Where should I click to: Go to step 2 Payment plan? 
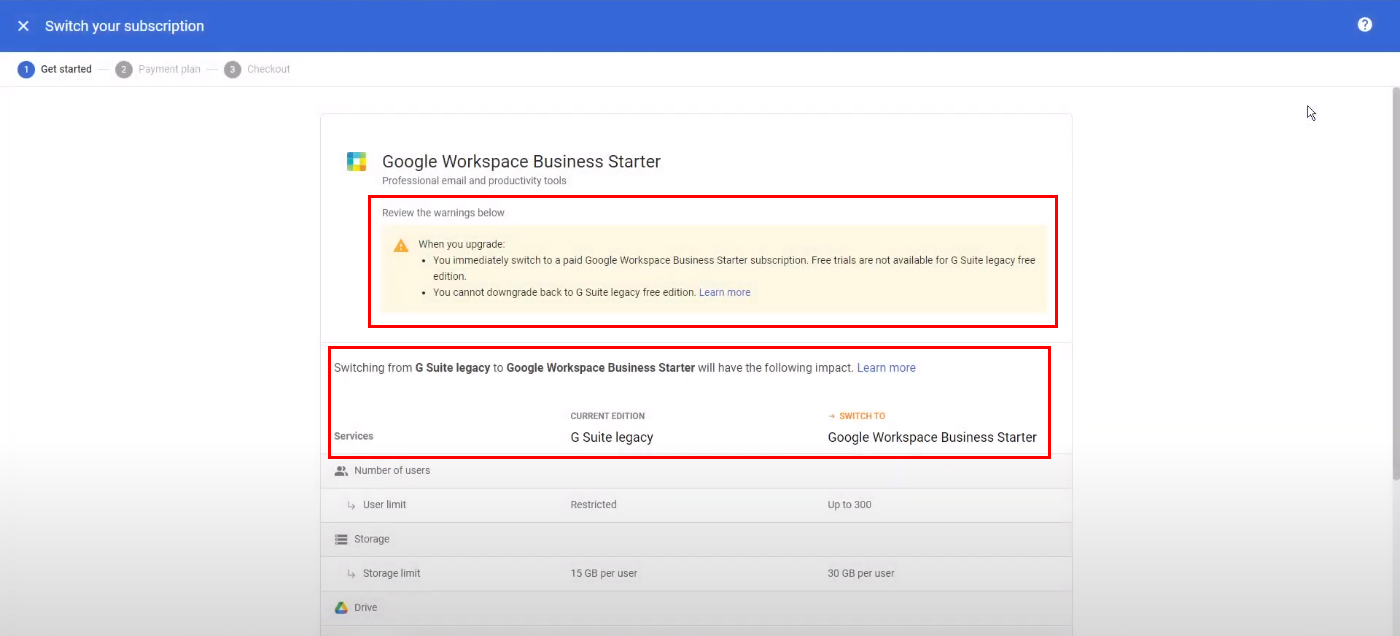pos(158,69)
